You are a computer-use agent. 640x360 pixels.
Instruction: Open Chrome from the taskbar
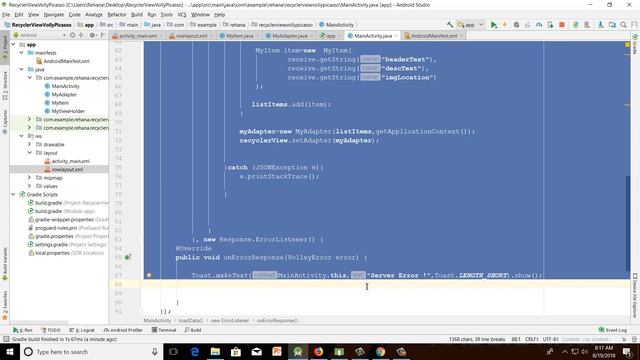click(380, 351)
